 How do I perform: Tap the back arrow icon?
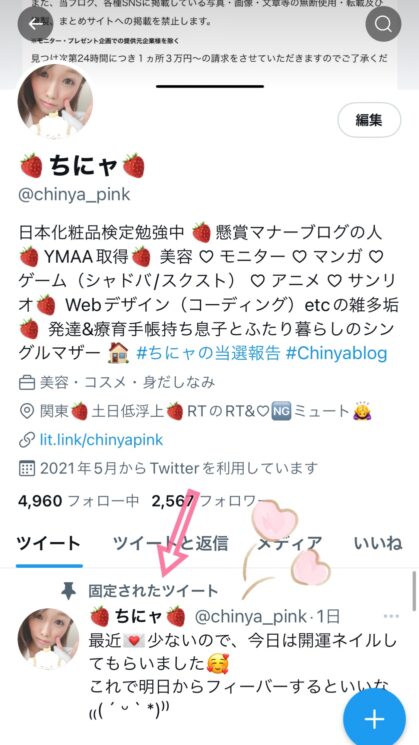click(35, 23)
